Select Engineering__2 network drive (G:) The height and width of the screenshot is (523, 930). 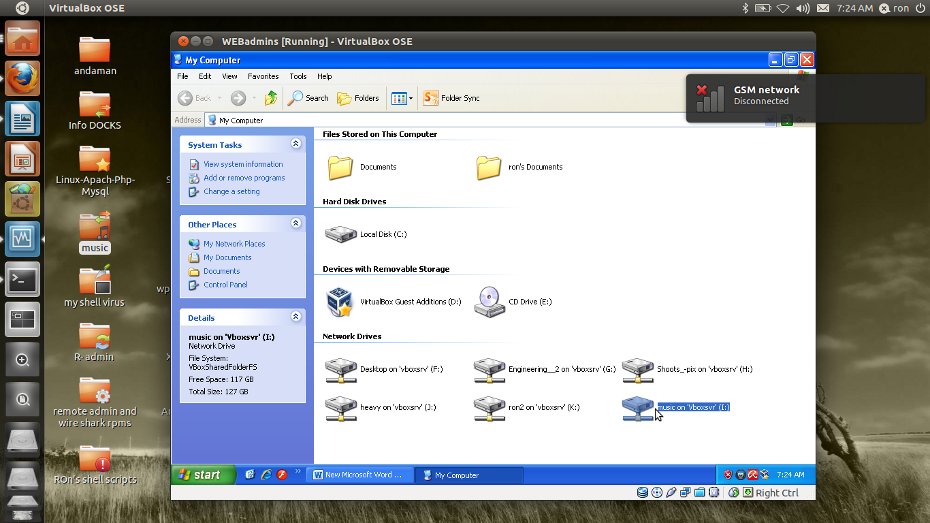489,369
